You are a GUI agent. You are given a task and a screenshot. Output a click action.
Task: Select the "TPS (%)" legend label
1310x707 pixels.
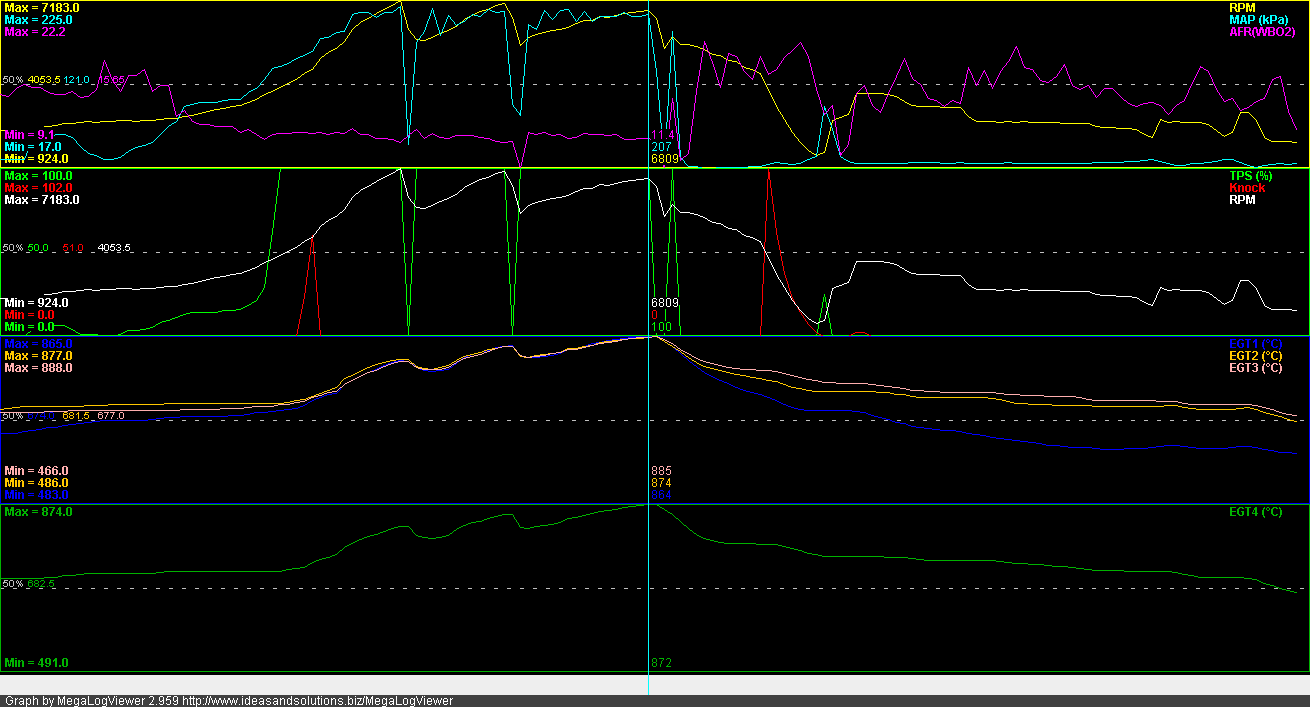tap(1249, 176)
